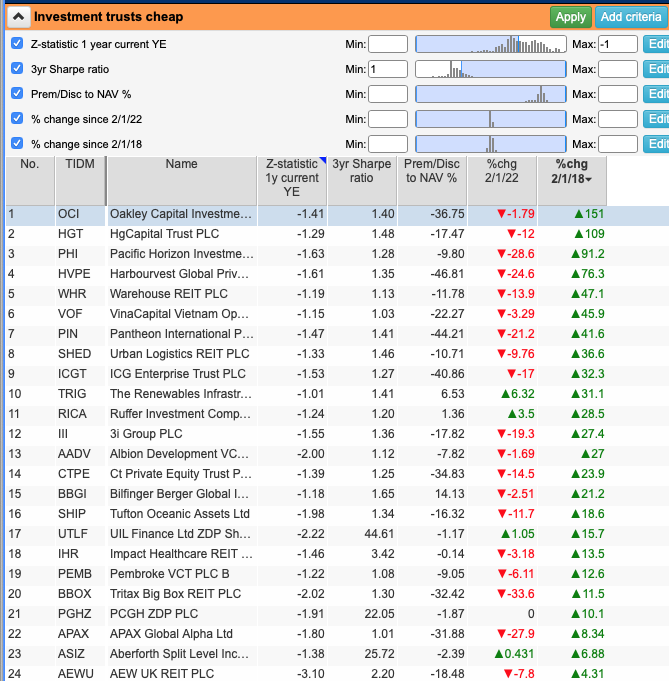The height and width of the screenshot is (681, 669).
Task: Click Pembroke VCT PLC B name
Action: (x=169, y=573)
